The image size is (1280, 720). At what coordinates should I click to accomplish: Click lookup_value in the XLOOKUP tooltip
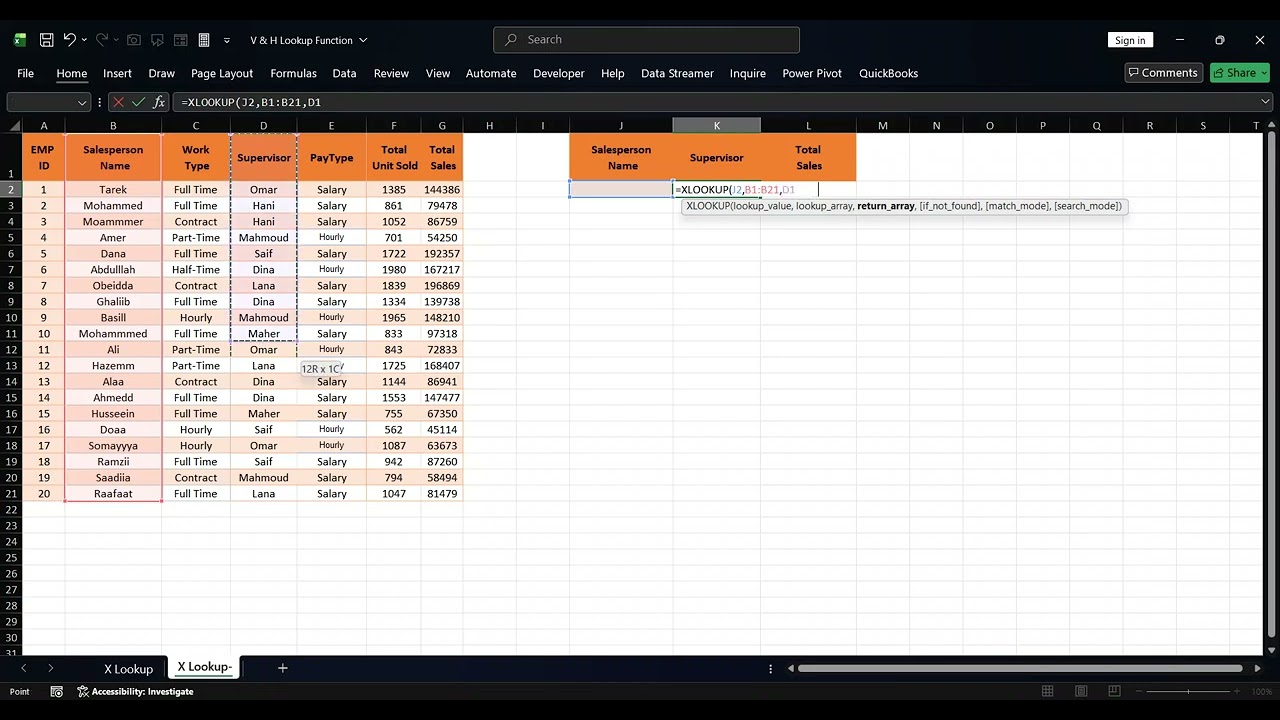pos(760,206)
